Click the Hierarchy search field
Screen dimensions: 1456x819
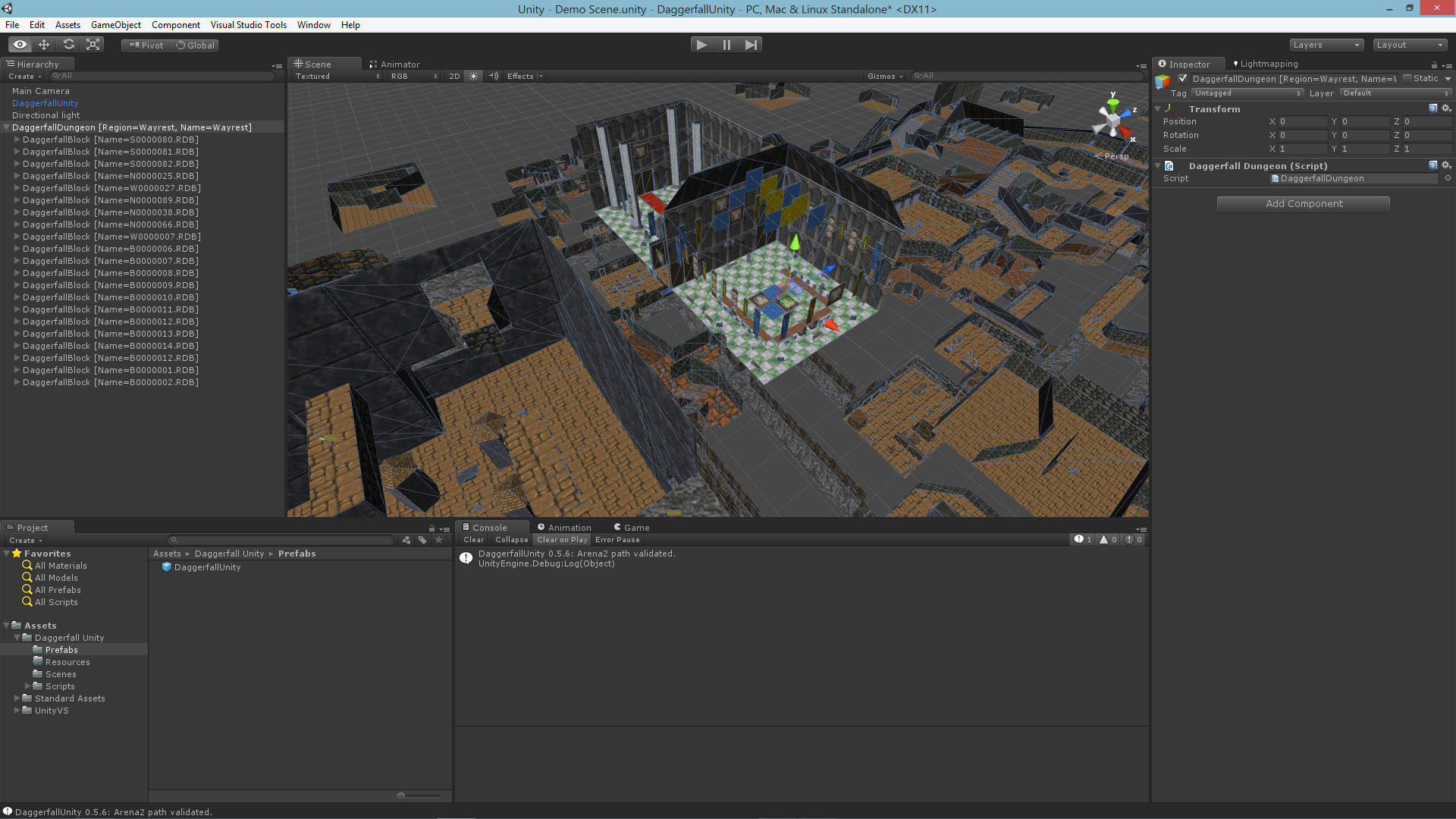click(162, 76)
